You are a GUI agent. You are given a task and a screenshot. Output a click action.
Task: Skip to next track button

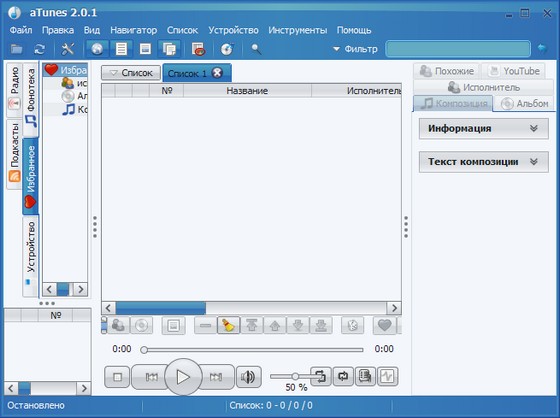pos(216,377)
